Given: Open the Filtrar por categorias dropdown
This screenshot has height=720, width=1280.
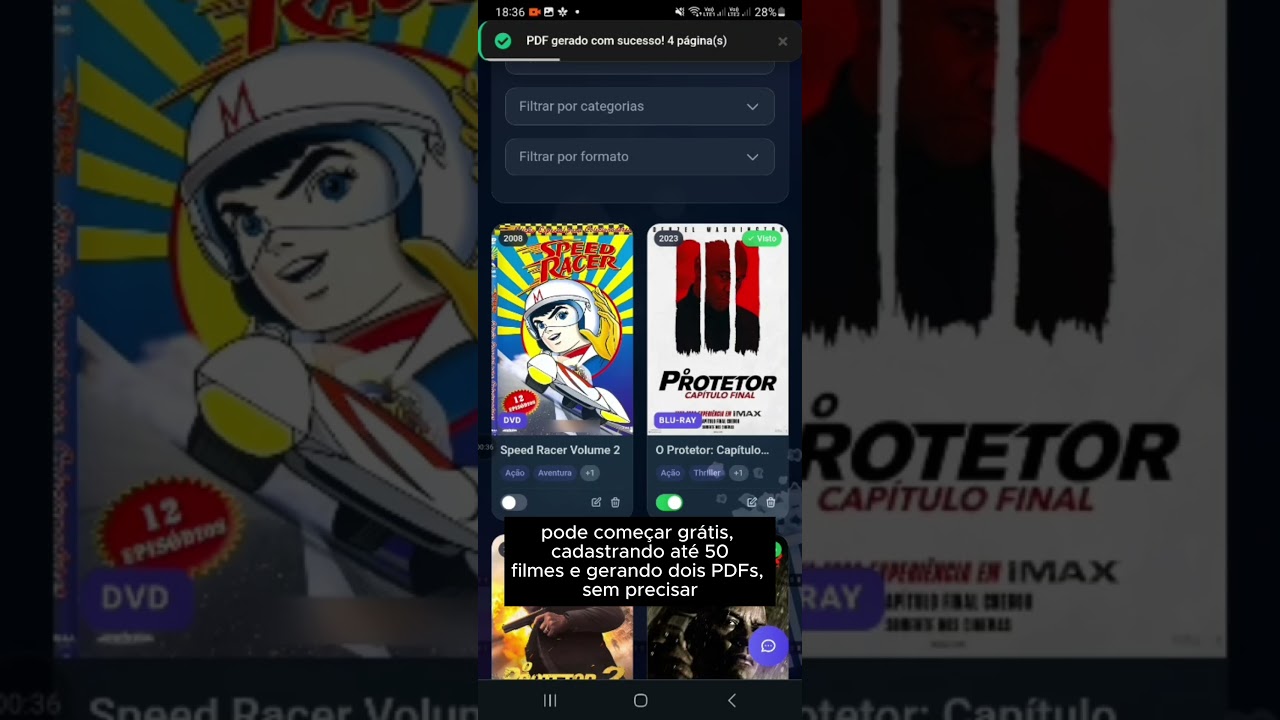Looking at the screenshot, I should click(640, 106).
